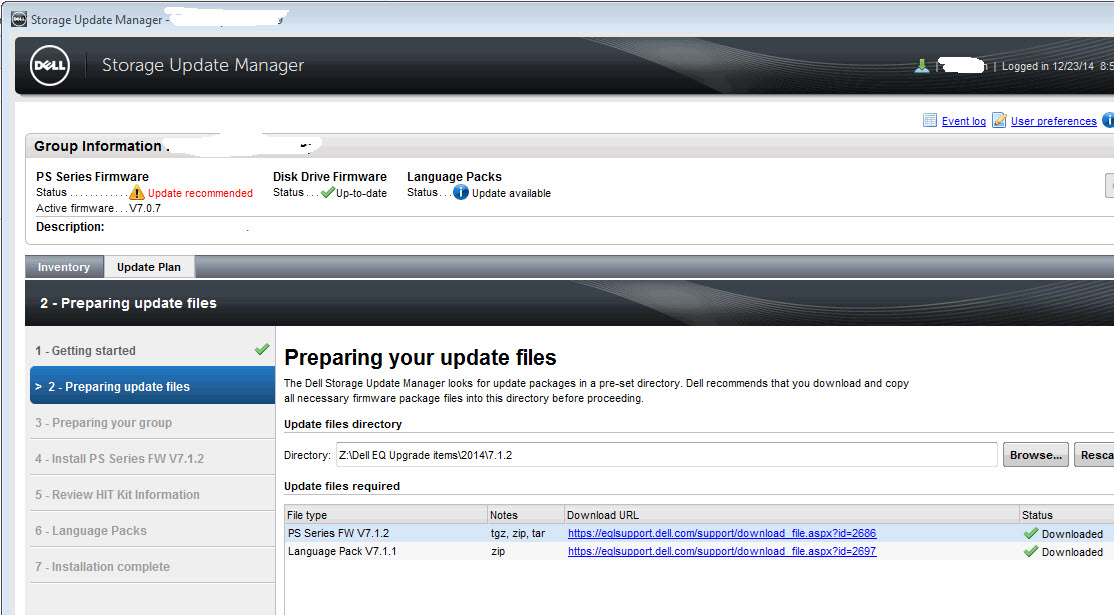This screenshot has height=615, width=1114.
Task: Click the Dell logo in header
Action: [x=50, y=65]
